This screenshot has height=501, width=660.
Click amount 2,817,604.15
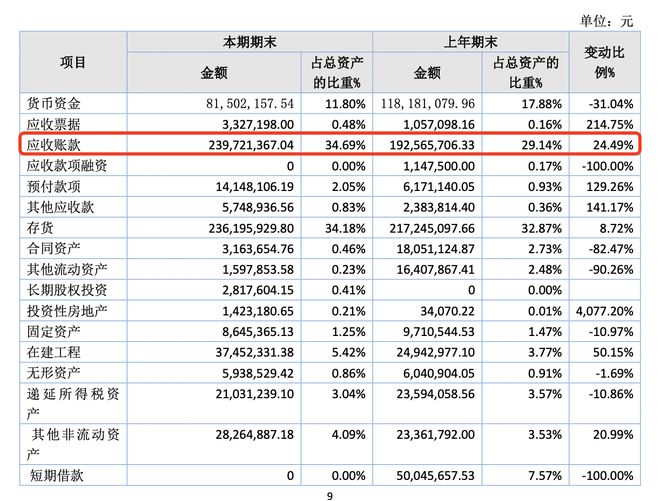pos(258,290)
